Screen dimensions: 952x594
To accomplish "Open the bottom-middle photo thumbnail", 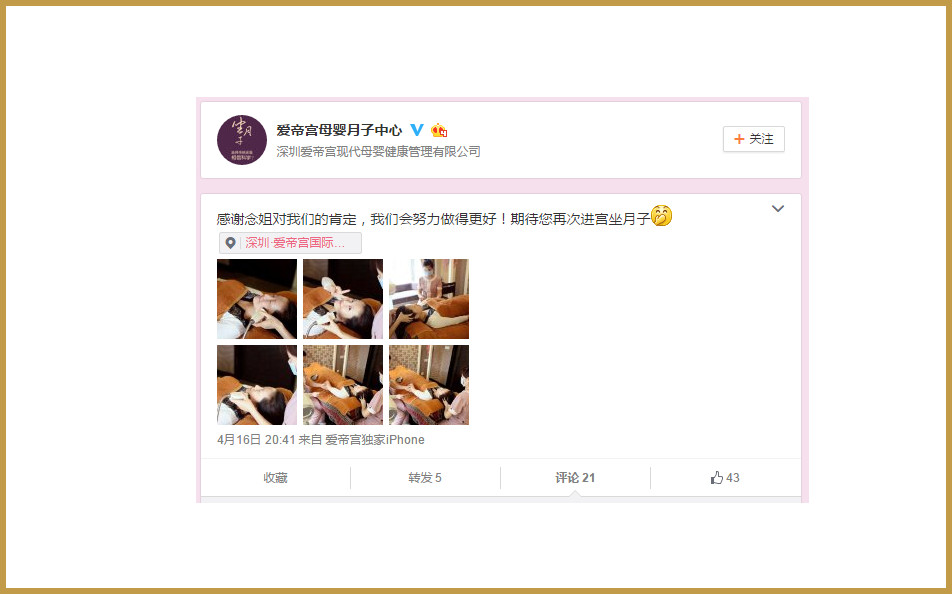I will (343, 385).
